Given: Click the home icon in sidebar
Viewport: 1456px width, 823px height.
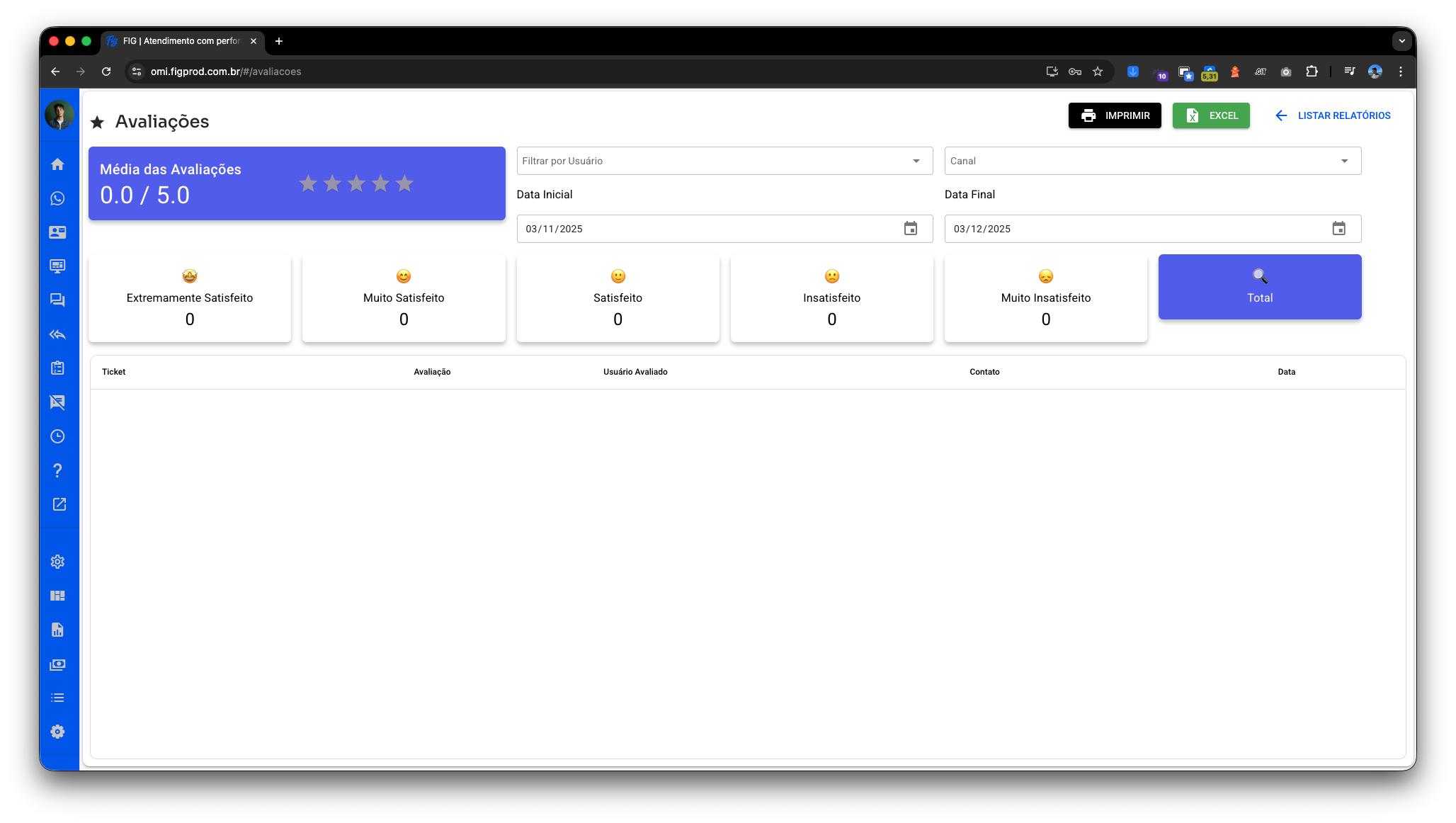Looking at the screenshot, I should coord(57,164).
